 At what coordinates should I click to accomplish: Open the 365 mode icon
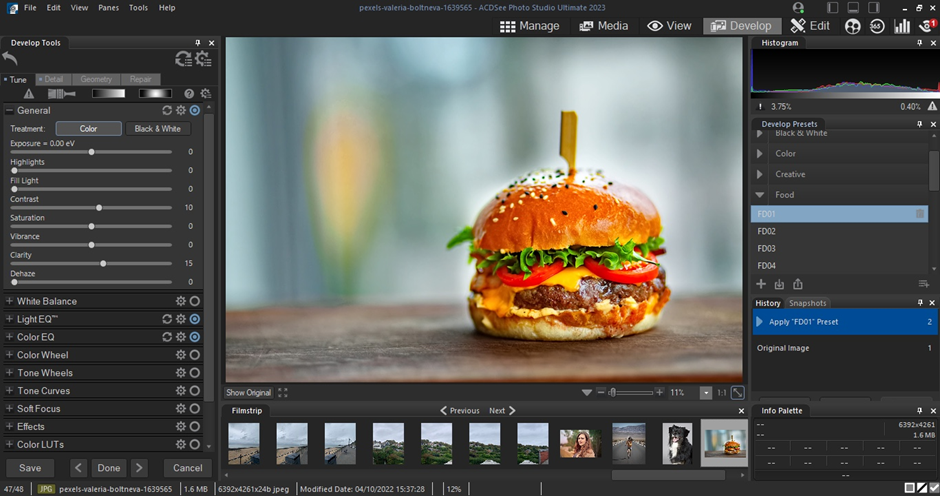tap(877, 26)
